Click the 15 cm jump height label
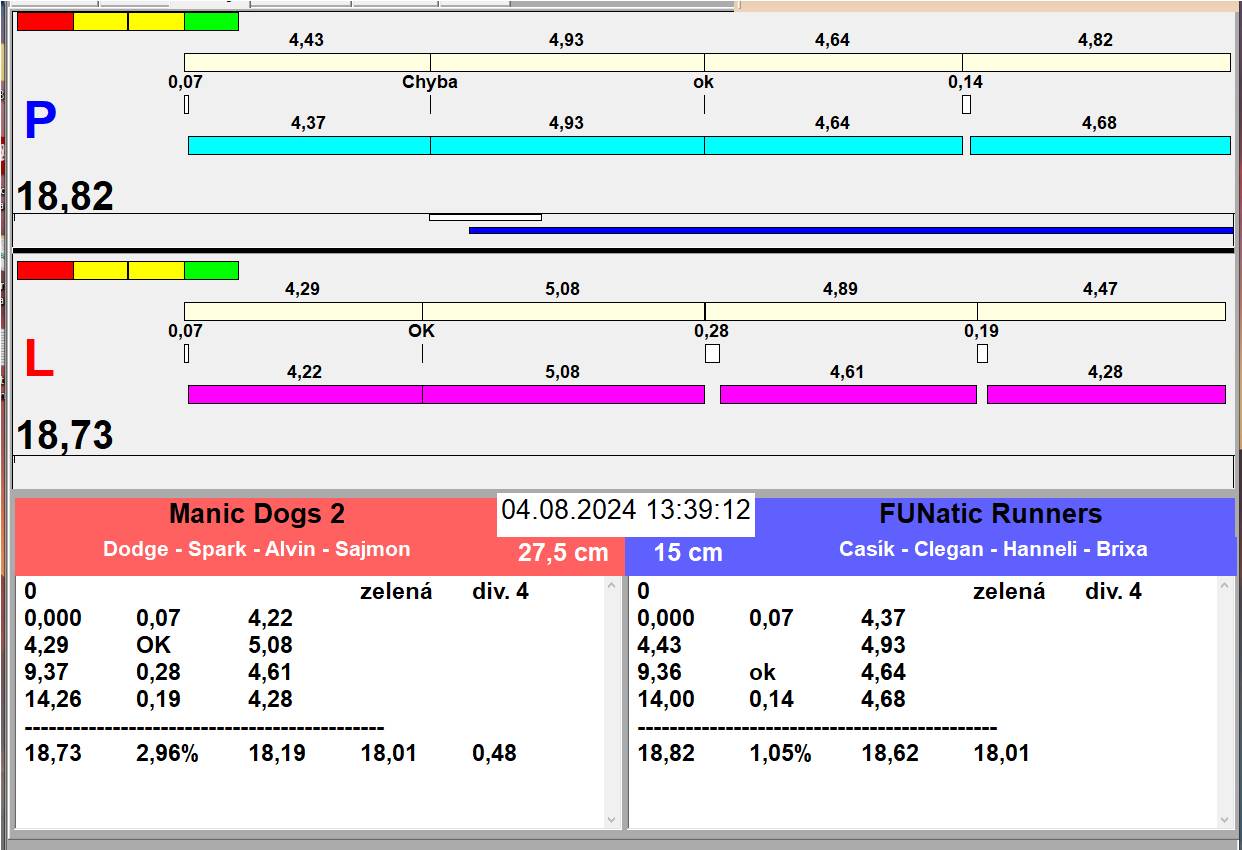 point(688,552)
